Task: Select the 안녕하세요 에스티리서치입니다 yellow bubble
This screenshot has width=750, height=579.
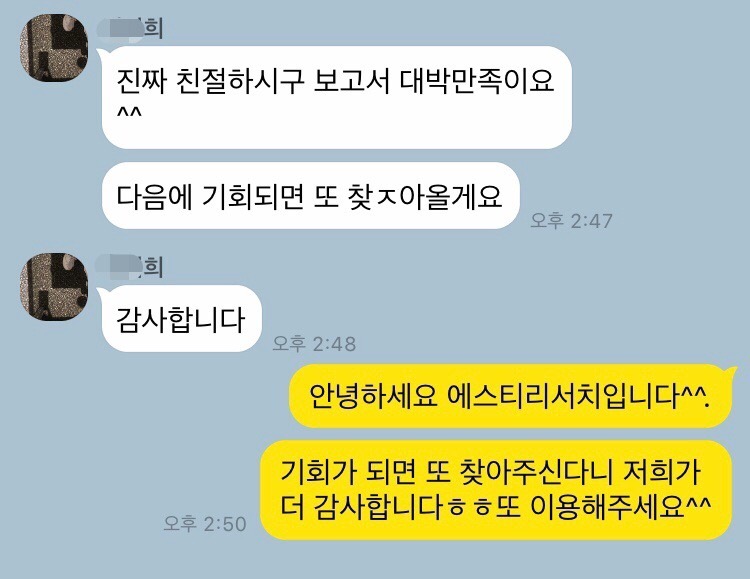Action: pyautogui.click(x=511, y=396)
